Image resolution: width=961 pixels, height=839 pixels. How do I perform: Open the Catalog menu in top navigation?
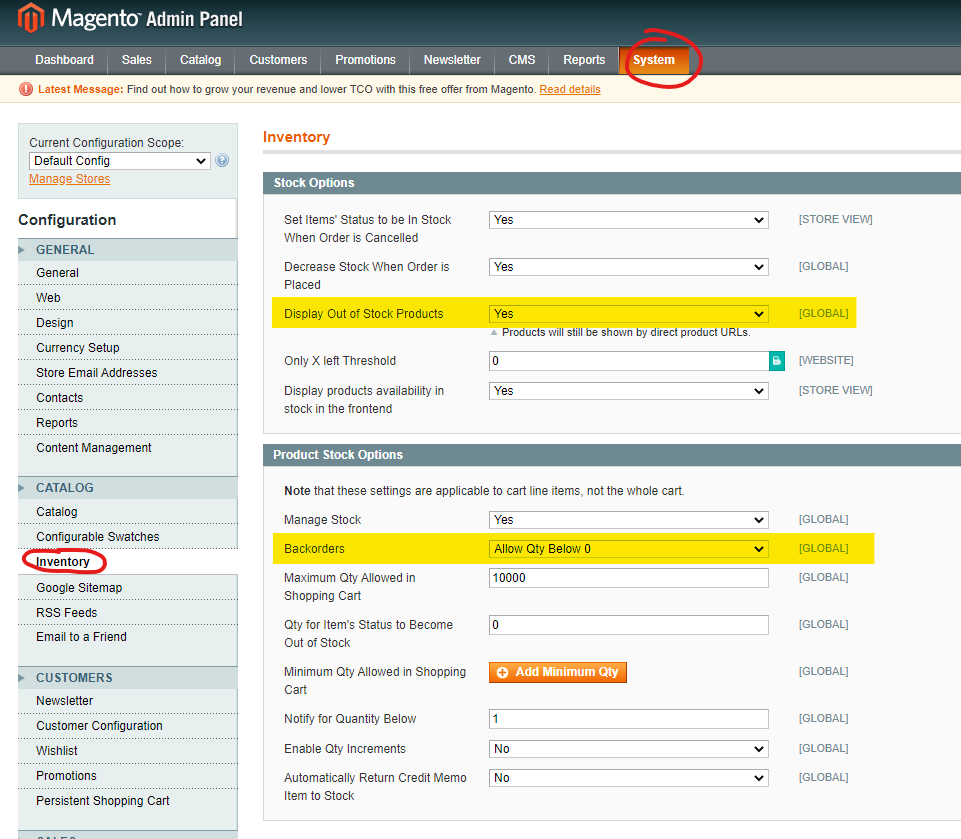coord(200,60)
